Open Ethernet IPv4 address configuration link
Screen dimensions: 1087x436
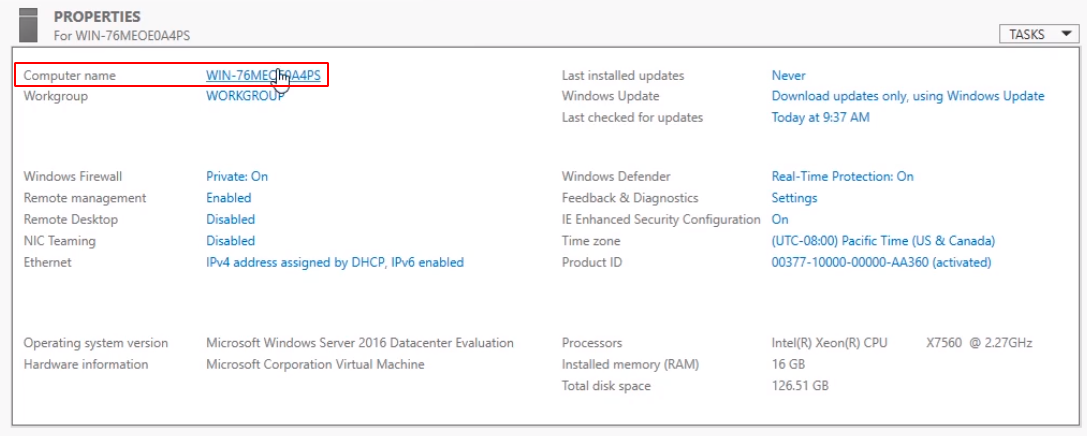pos(334,262)
